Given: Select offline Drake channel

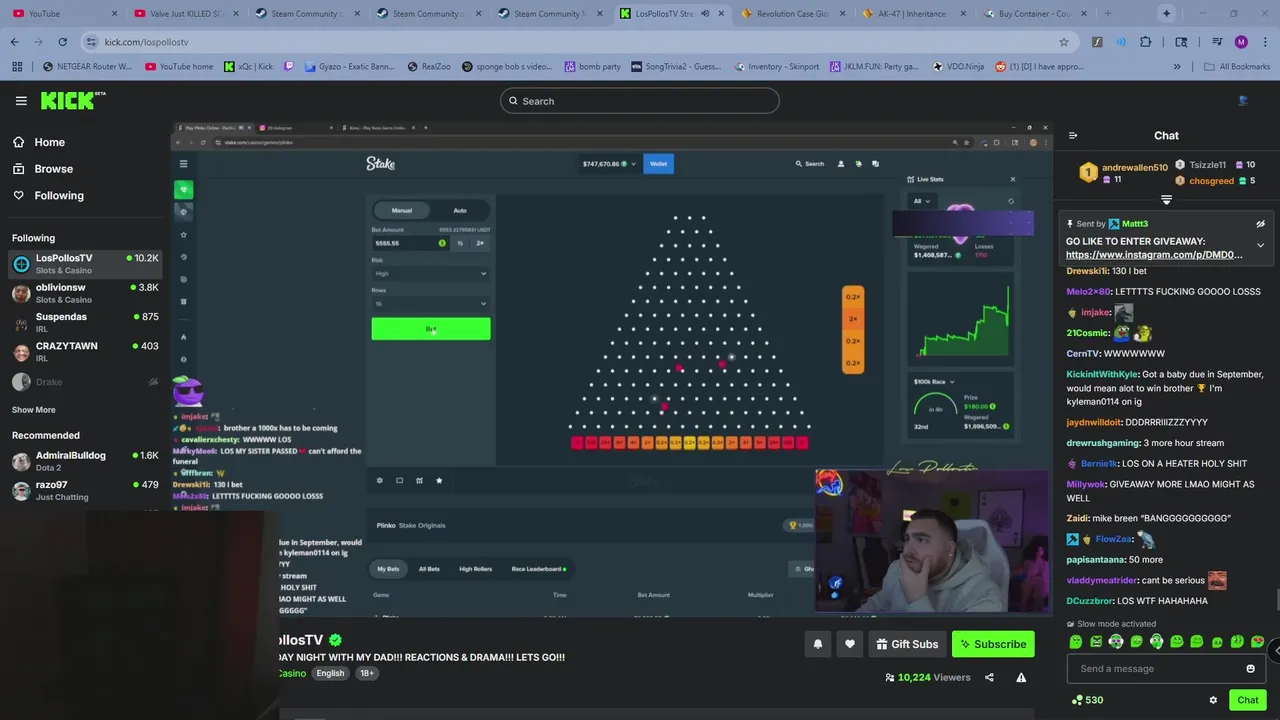Looking at the screenshot, I should 85,382.
